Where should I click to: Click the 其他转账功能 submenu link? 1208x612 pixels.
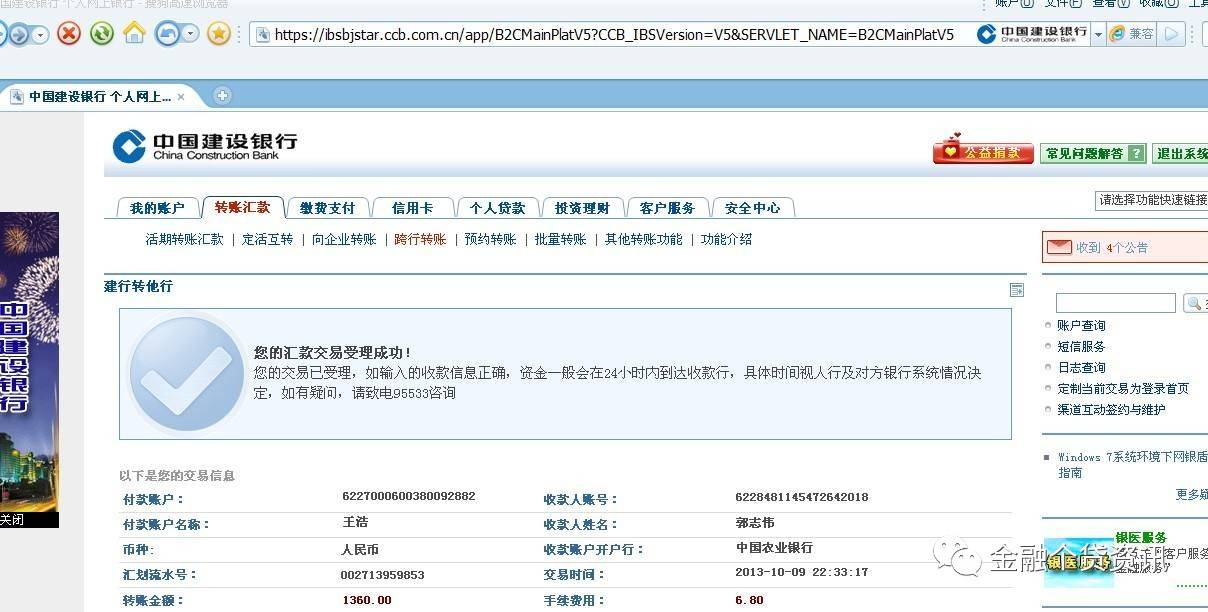point(644,239)
